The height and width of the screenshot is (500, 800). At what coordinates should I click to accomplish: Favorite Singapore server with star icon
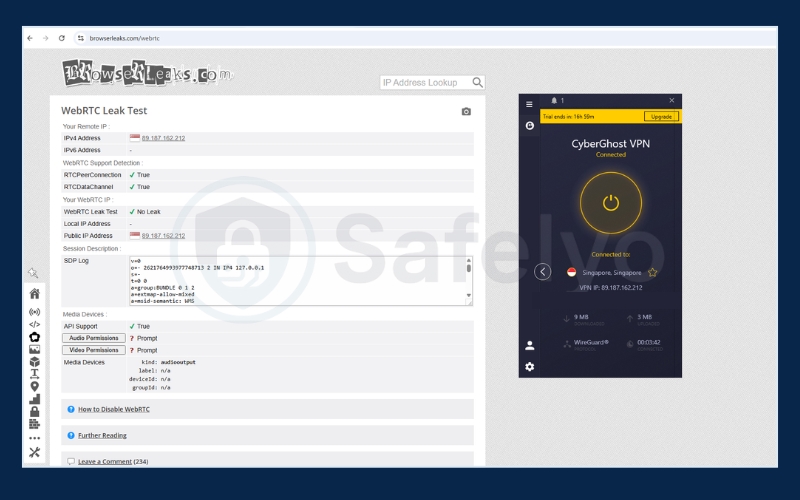tap(652, 272)
